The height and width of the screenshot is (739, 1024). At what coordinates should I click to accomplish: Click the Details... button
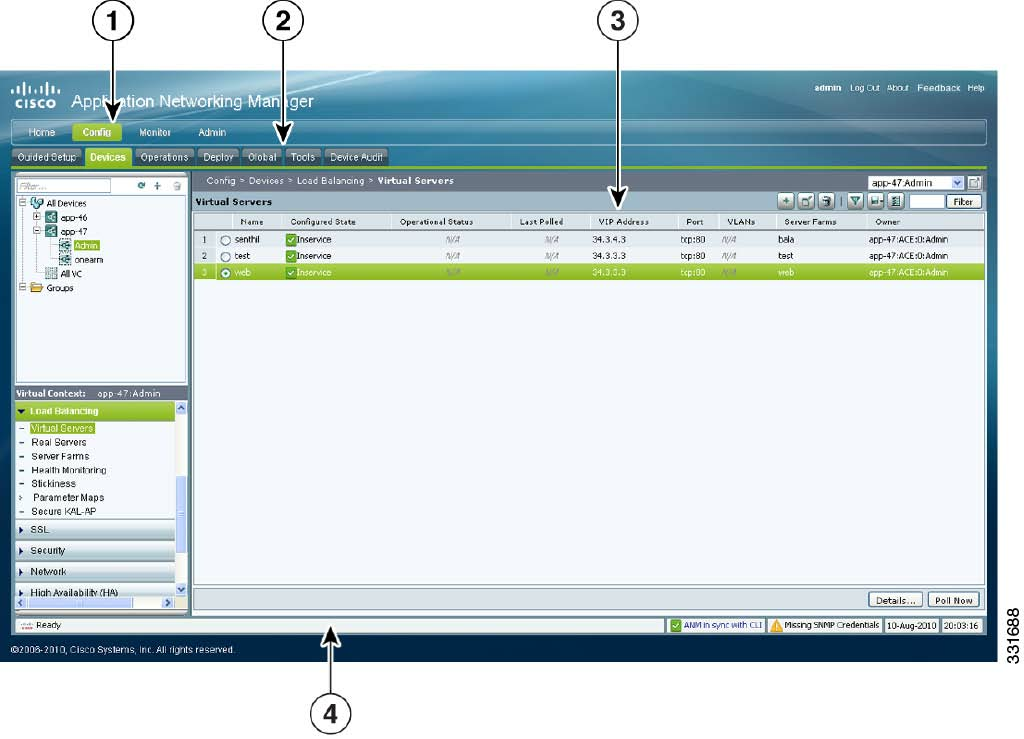(895, 600)
